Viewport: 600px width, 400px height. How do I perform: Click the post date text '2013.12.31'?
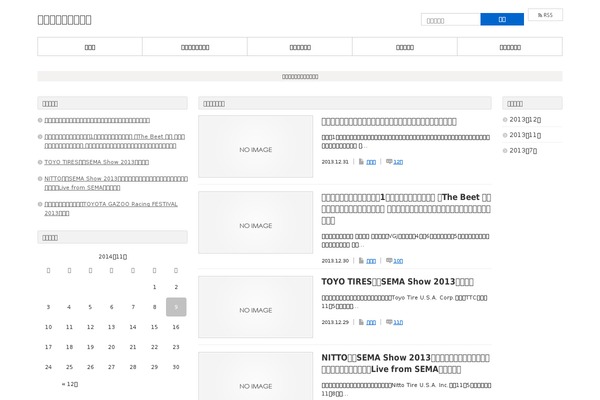tap(335, 162)
